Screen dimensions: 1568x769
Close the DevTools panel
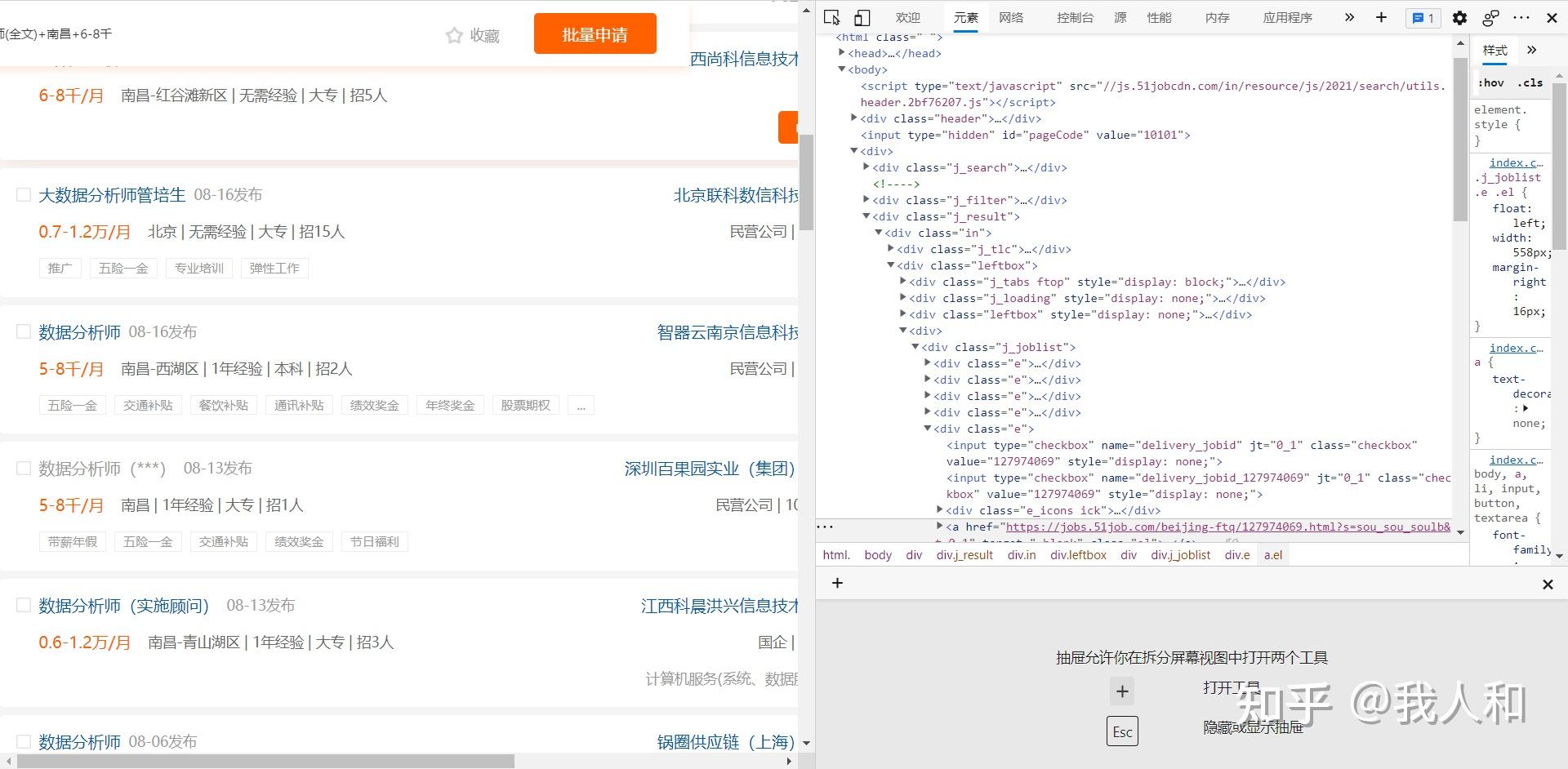coord(1552,17)
